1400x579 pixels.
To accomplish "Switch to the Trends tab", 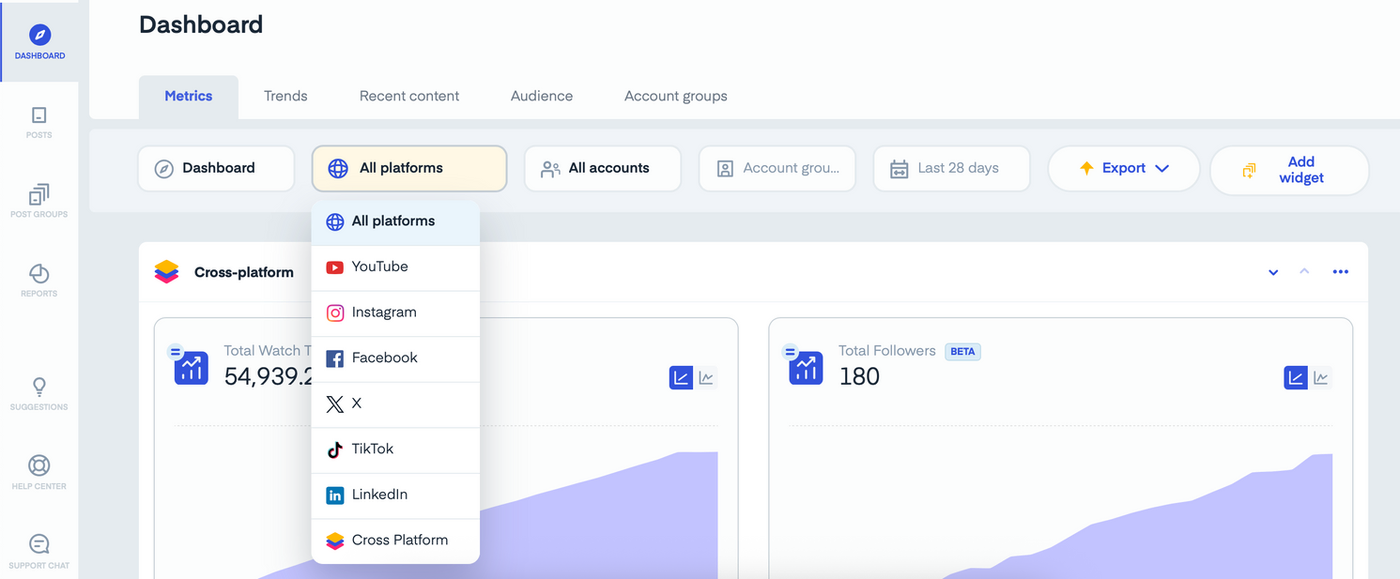I will (x=285, y=96).
